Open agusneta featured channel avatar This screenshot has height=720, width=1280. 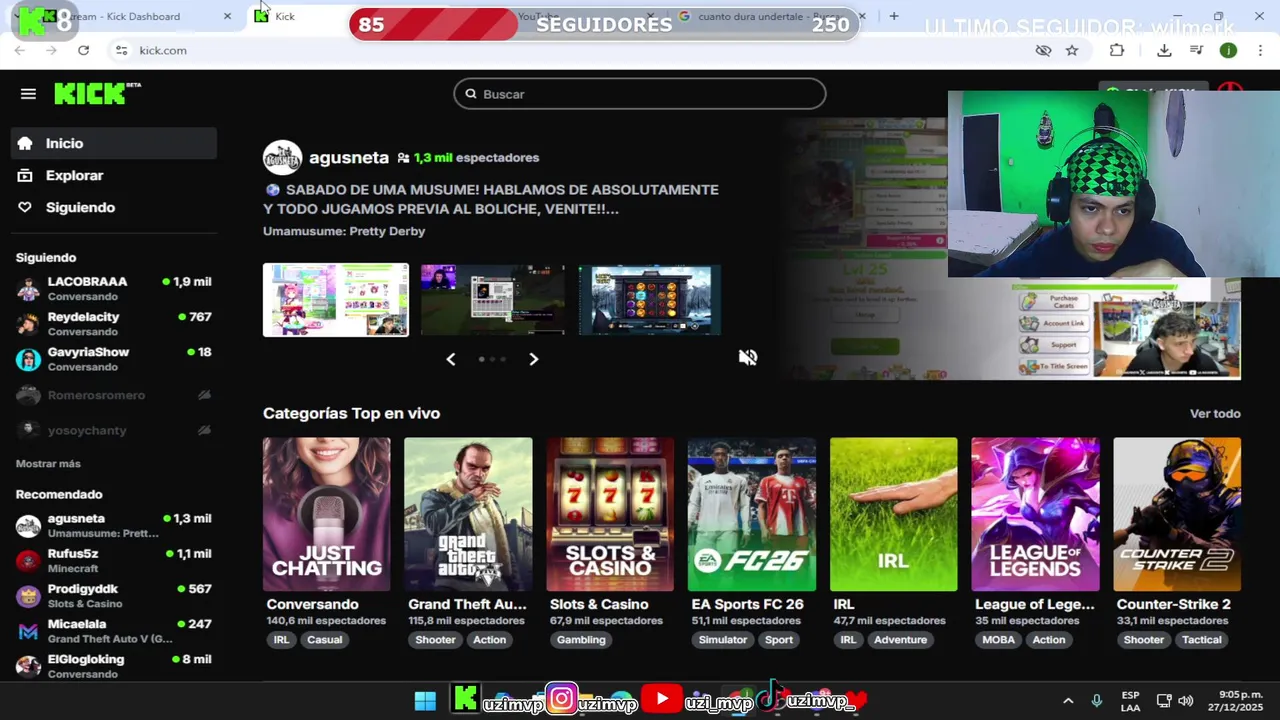282,158
